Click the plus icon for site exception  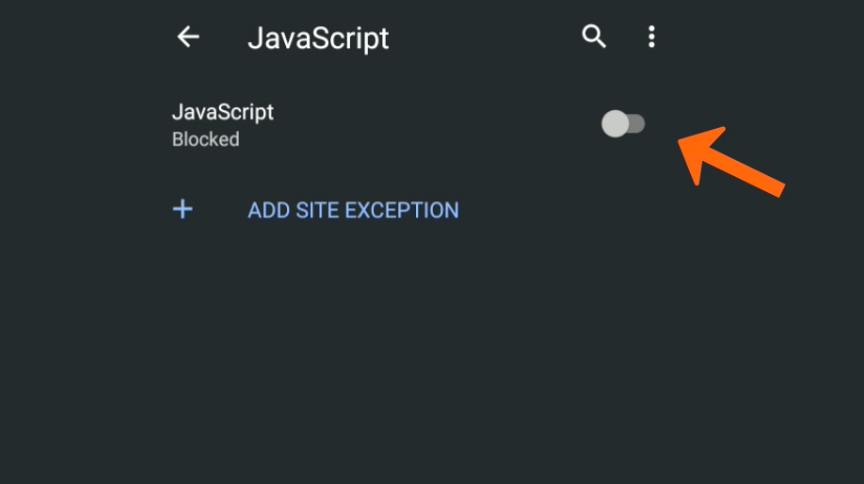tap(183, 209)
